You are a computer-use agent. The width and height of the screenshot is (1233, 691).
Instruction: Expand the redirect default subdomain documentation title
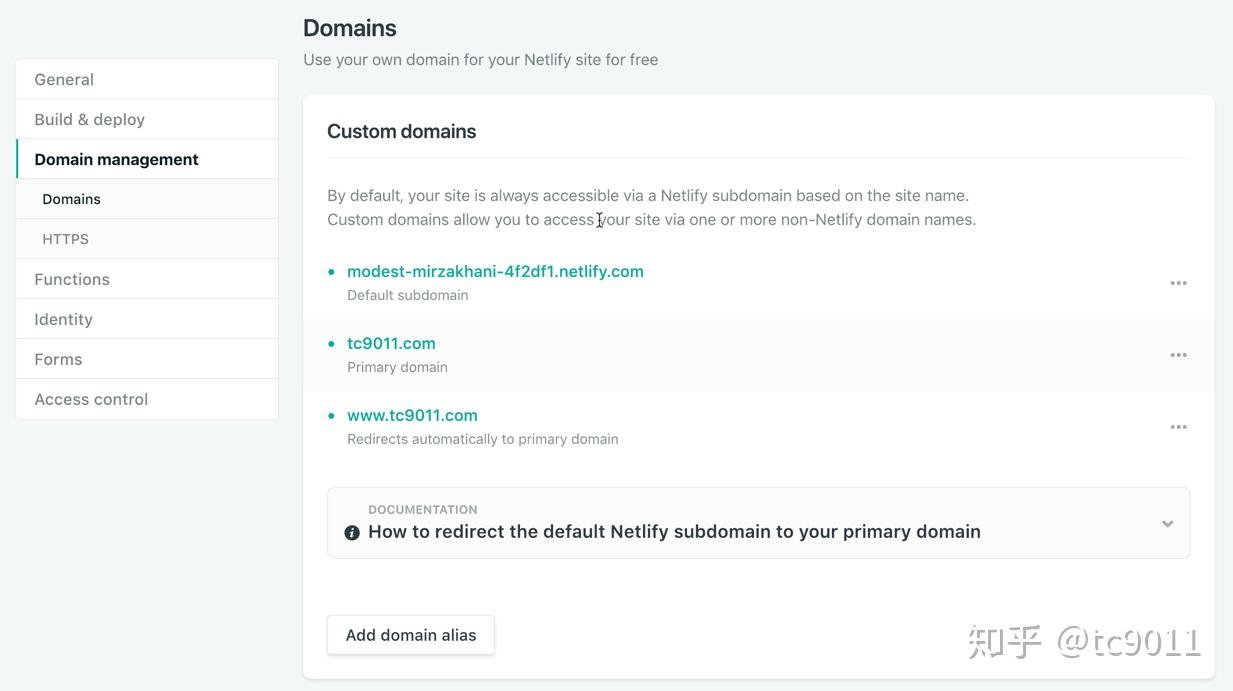click(x=673, y=532)
